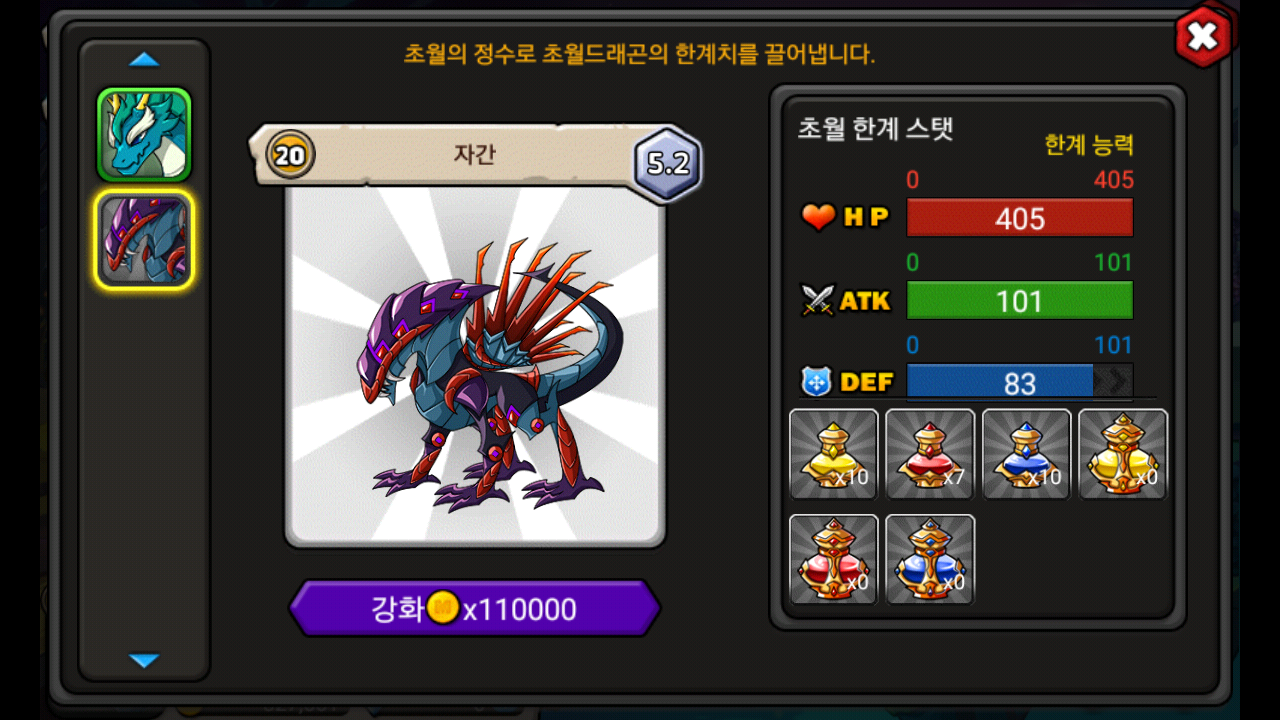The image size is (1280, 720).
Task: Choose the purple dragon portrait in sidebar
Action: click(144, 240)
